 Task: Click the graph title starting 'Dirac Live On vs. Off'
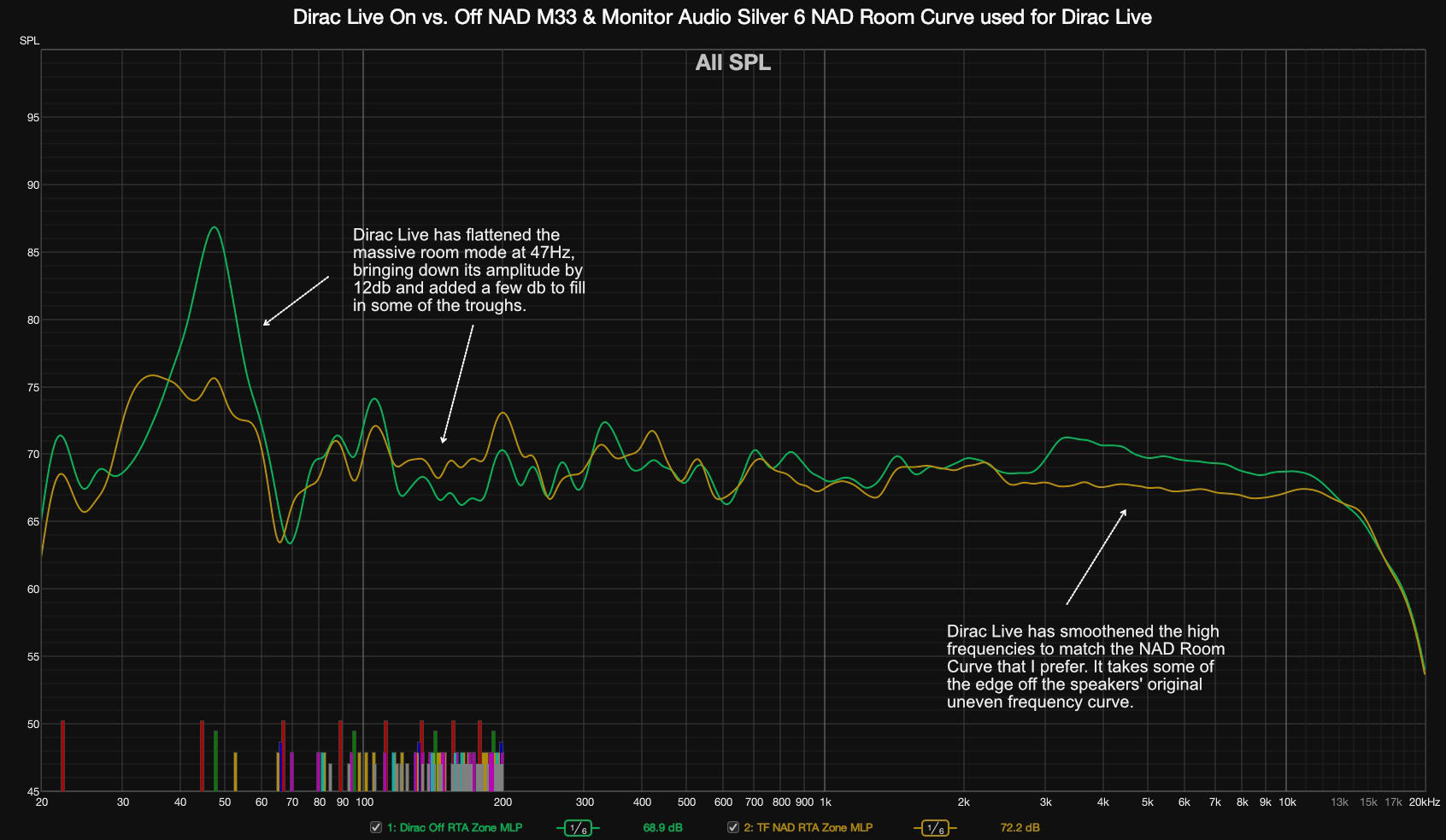(722, 17)
